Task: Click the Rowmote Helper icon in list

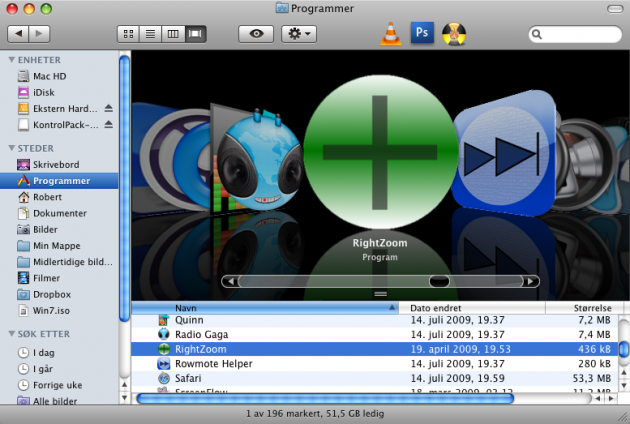Action: coord(164,364)
